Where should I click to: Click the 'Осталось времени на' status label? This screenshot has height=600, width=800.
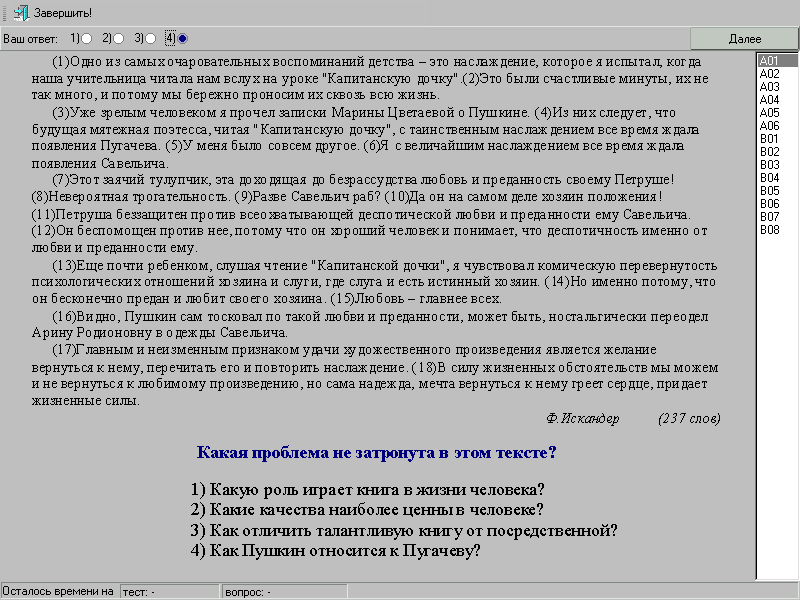58,591
